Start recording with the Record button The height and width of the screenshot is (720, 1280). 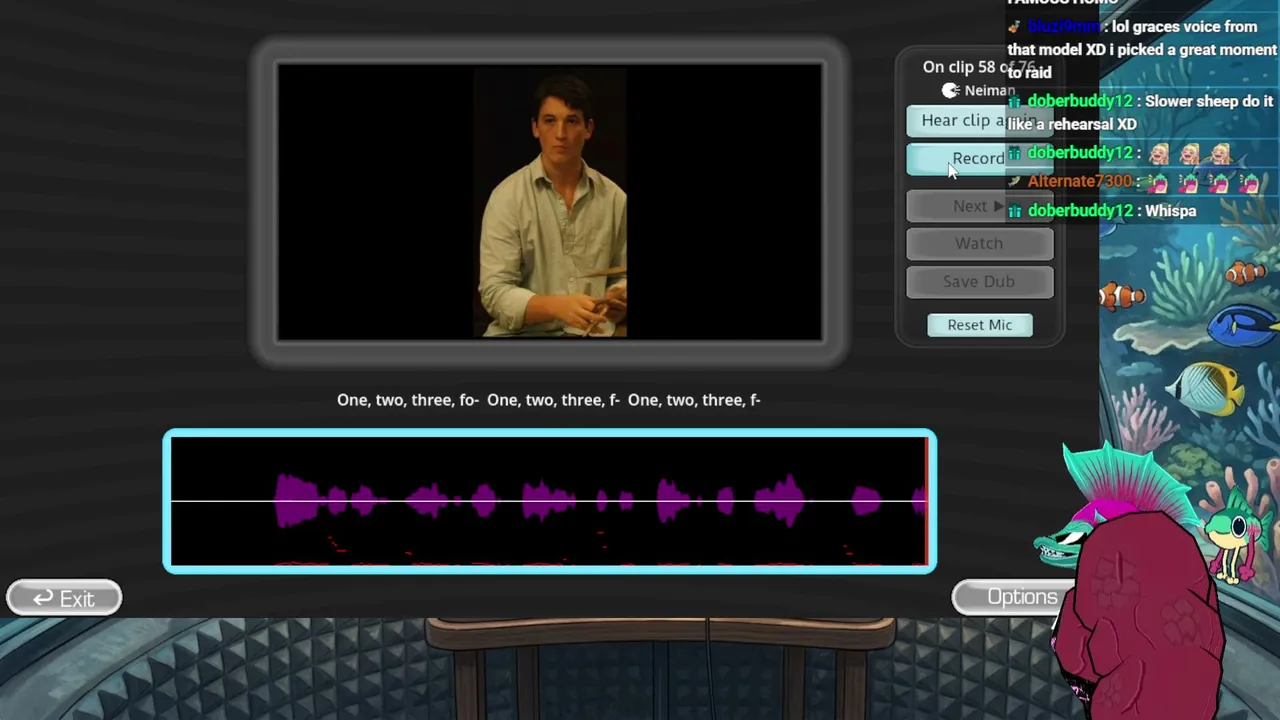point(979,159)
